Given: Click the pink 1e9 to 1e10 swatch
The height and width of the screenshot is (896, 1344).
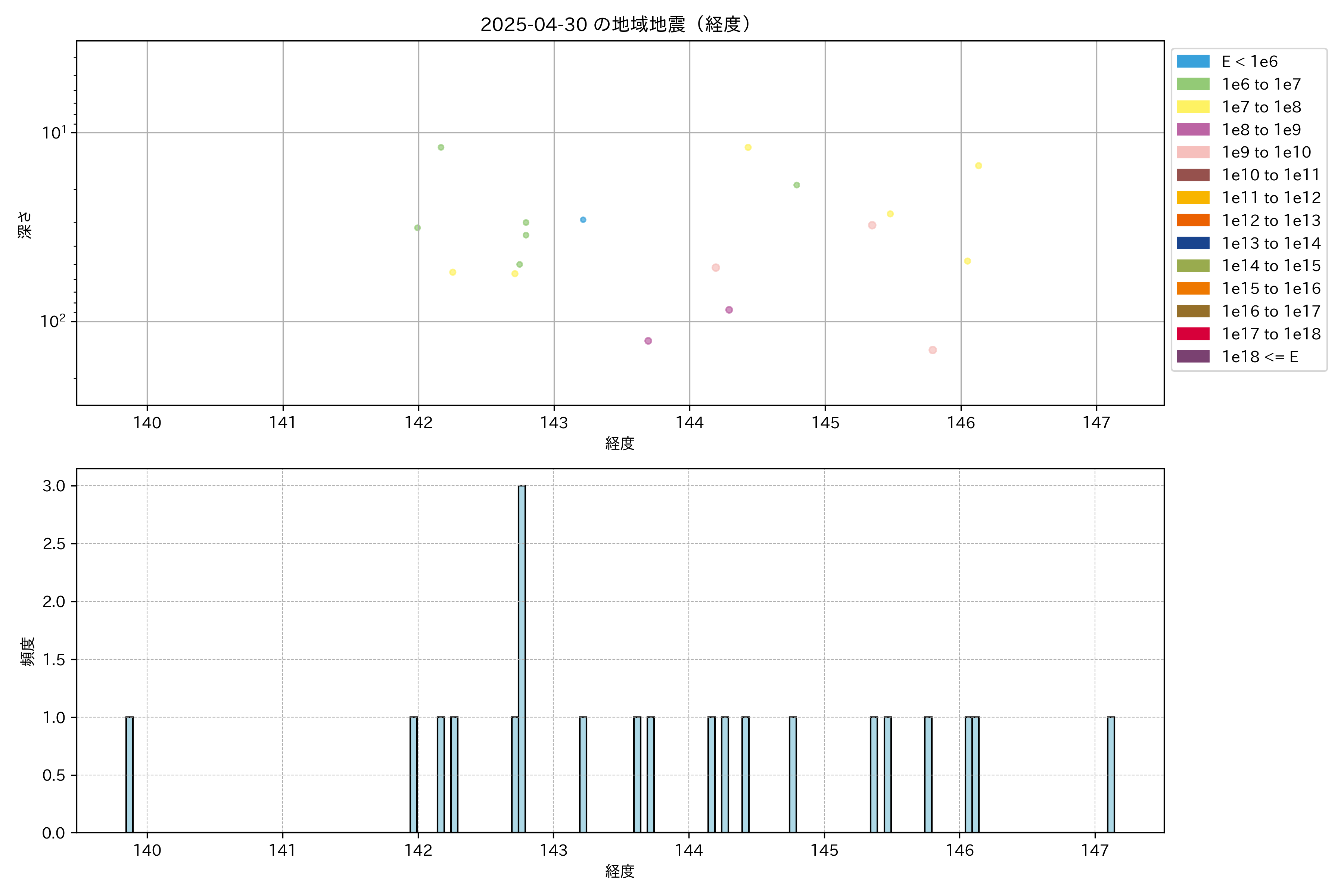Looking at the screenshot, I should (1192, 152).
